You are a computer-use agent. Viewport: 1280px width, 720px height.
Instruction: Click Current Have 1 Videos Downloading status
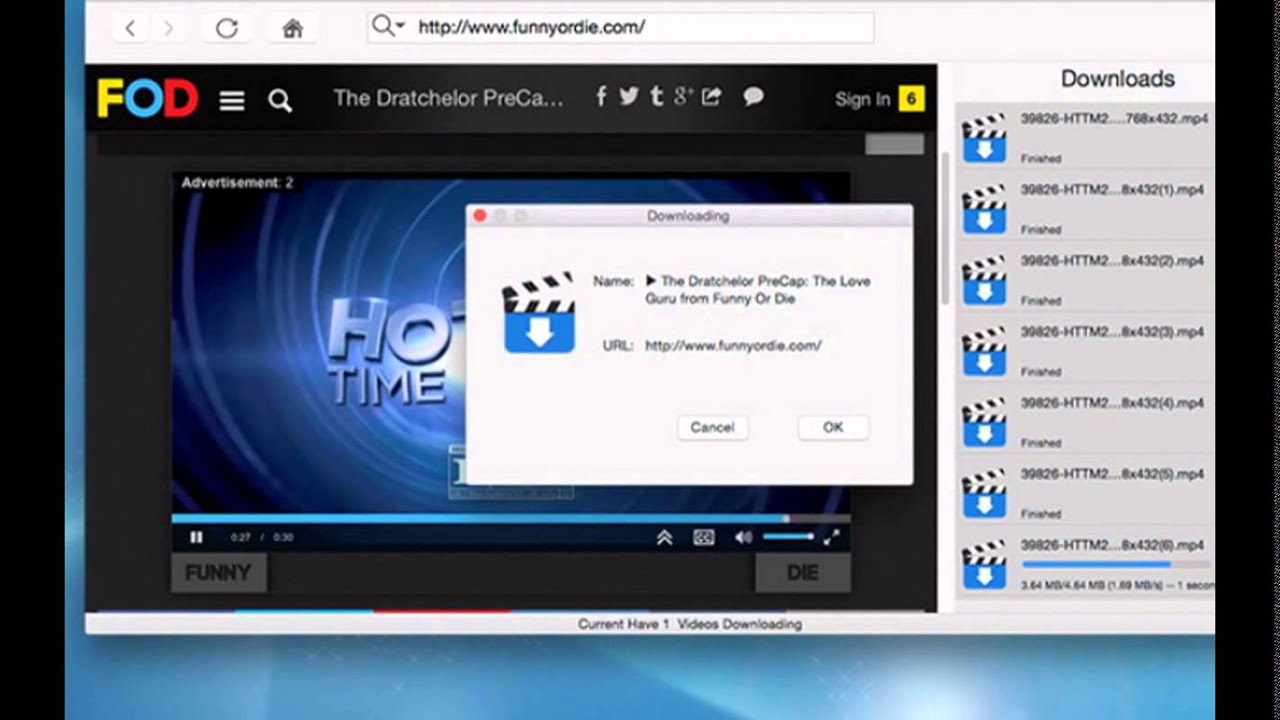click(x=690, y=624)
